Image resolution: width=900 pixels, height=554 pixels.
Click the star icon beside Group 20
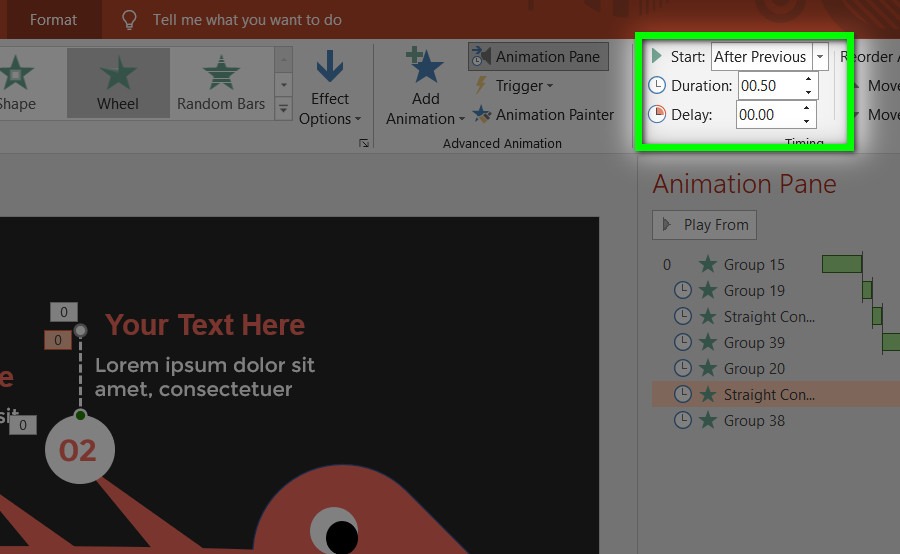(708, 369)
